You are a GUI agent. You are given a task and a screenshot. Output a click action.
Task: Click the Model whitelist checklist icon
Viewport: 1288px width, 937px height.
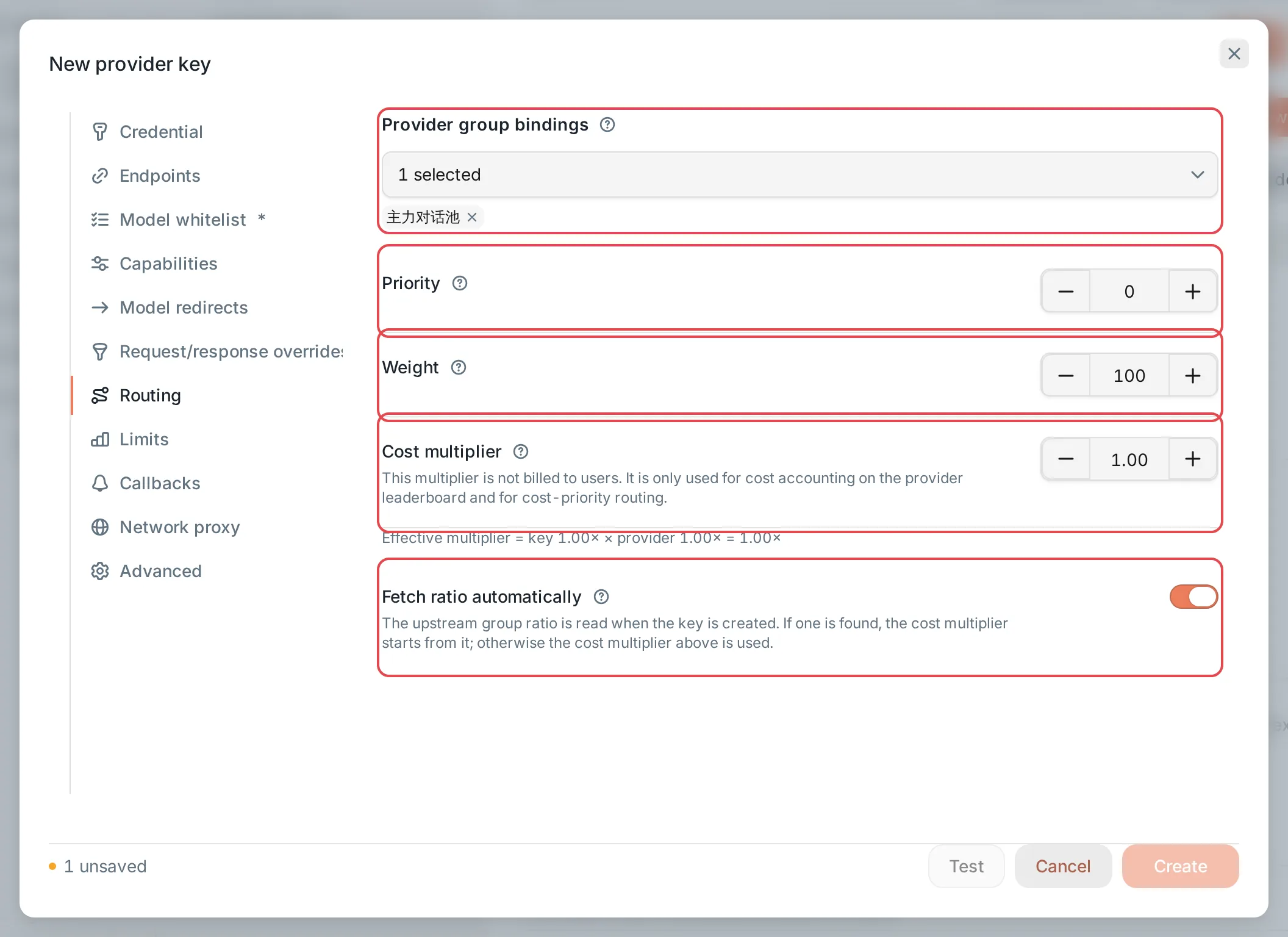pos(100,220)
